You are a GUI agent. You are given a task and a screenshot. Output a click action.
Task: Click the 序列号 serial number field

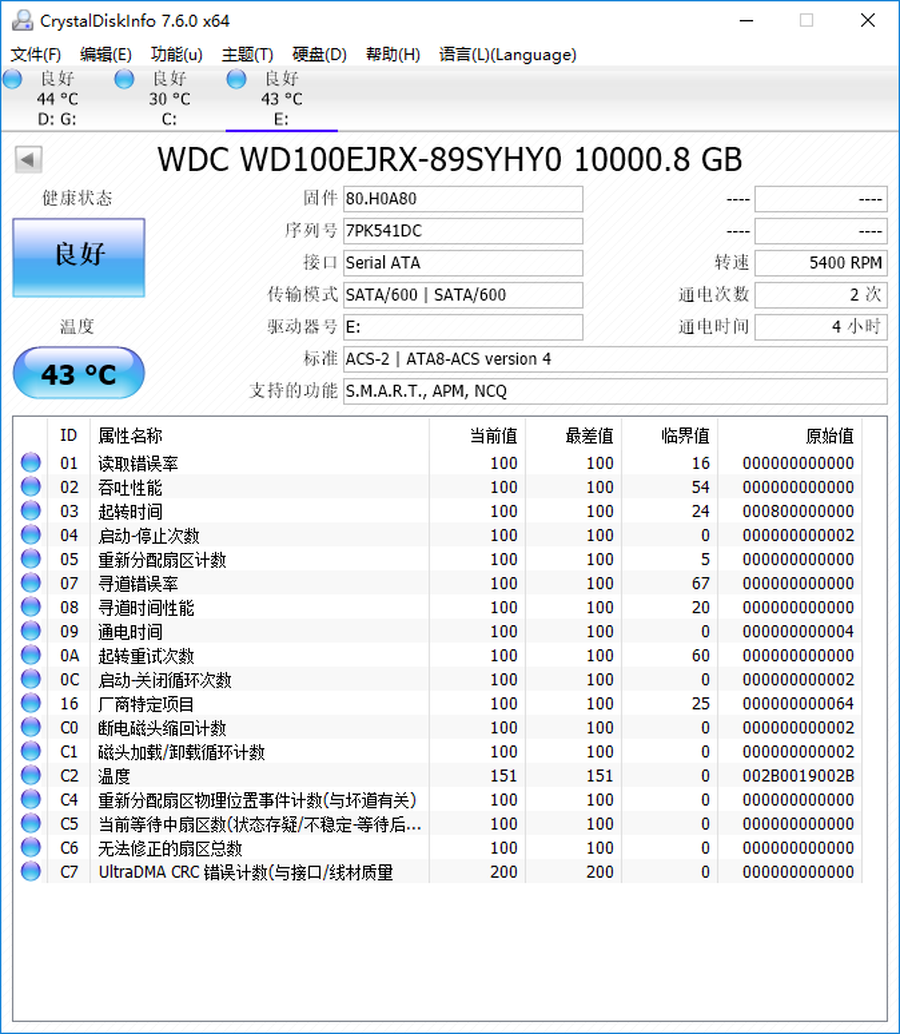tap(462, 231)
